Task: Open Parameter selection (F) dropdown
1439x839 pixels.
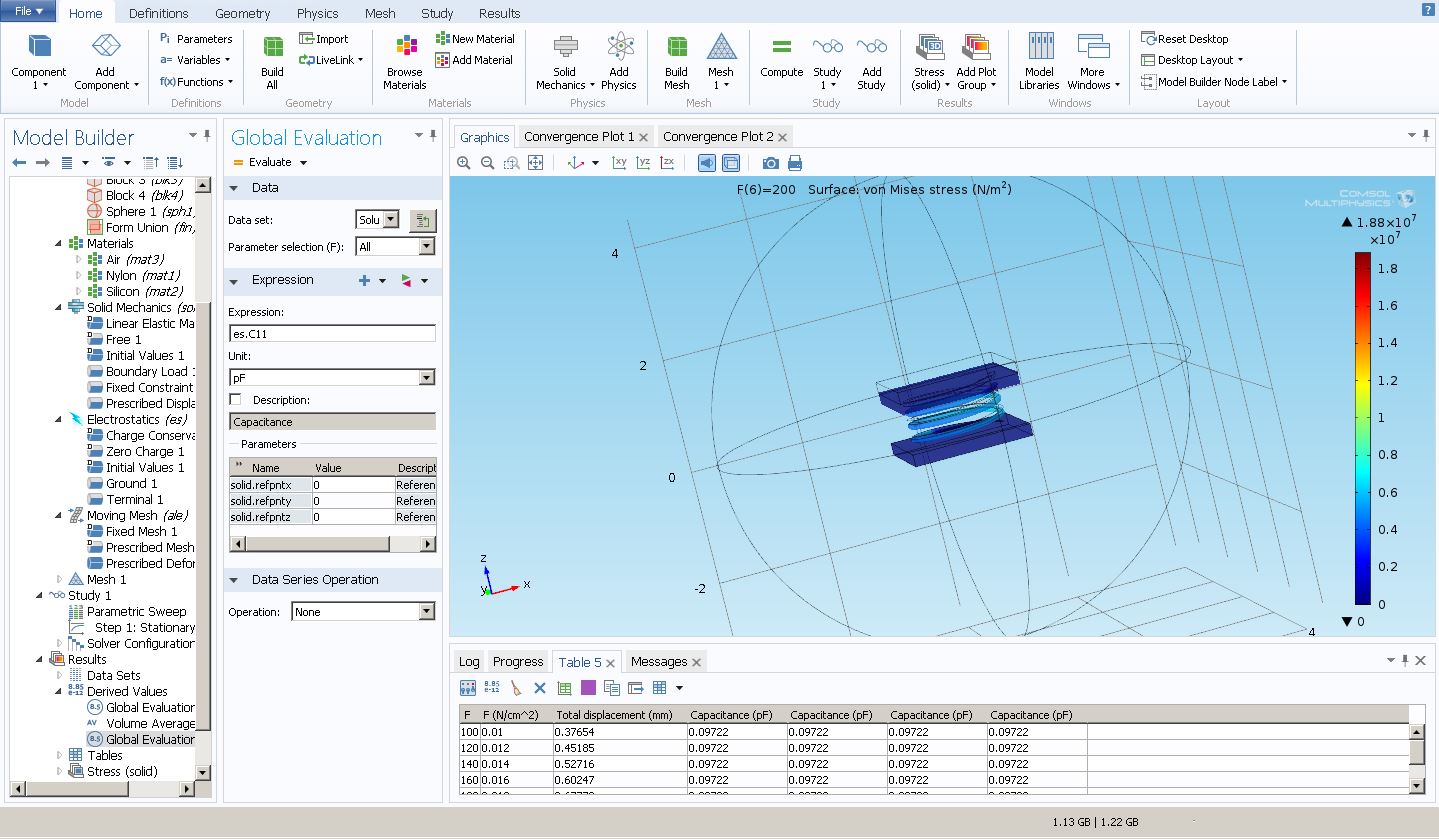Action: click(x=427, y=247)
